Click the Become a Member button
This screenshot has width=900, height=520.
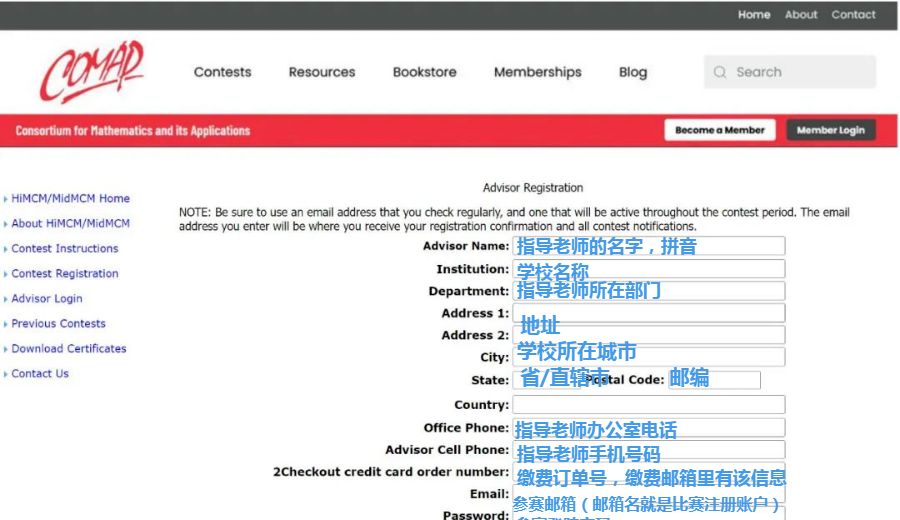click(x=720, y=130)
